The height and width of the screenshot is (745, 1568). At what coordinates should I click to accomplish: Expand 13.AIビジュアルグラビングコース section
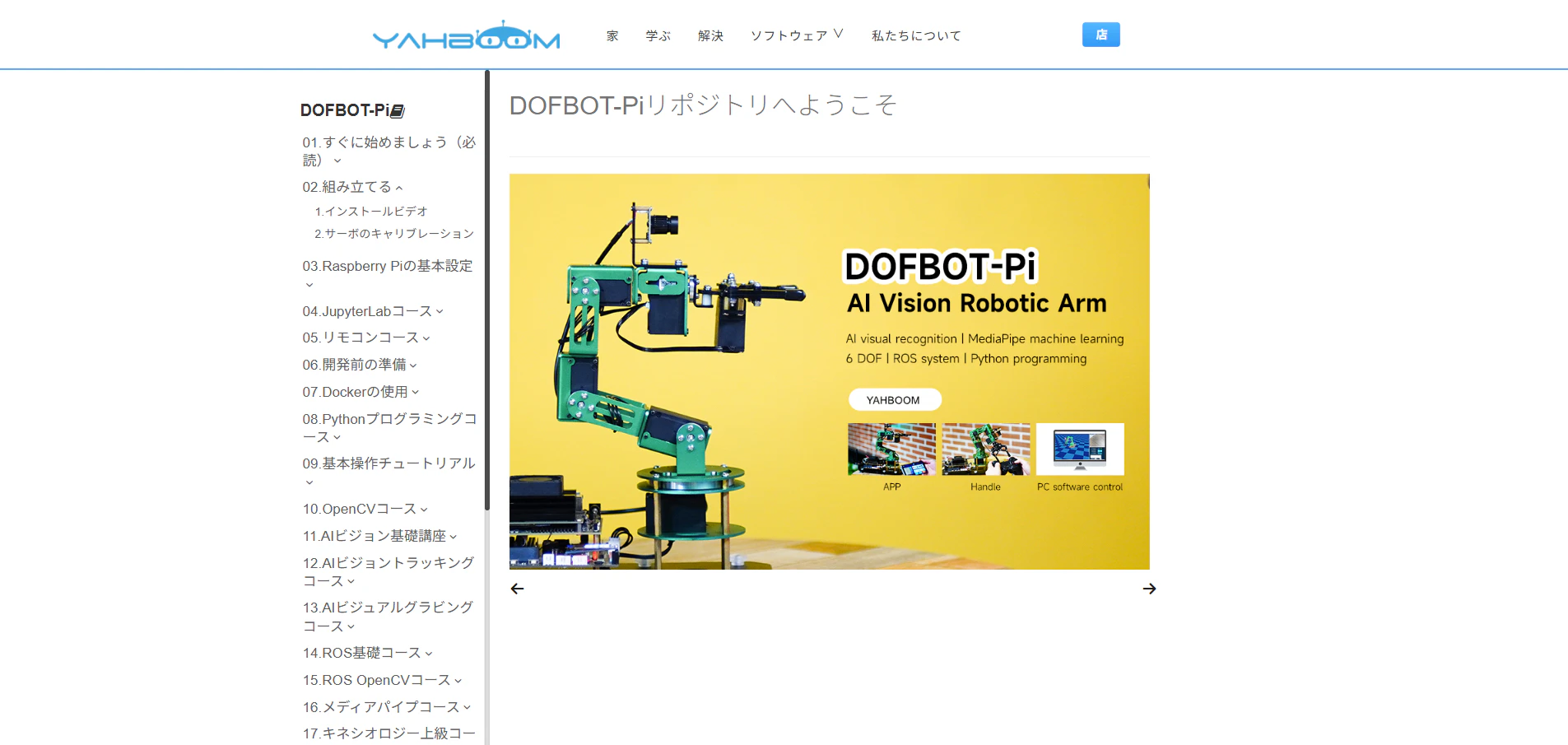pyautogui.click(x=388, y=617)
